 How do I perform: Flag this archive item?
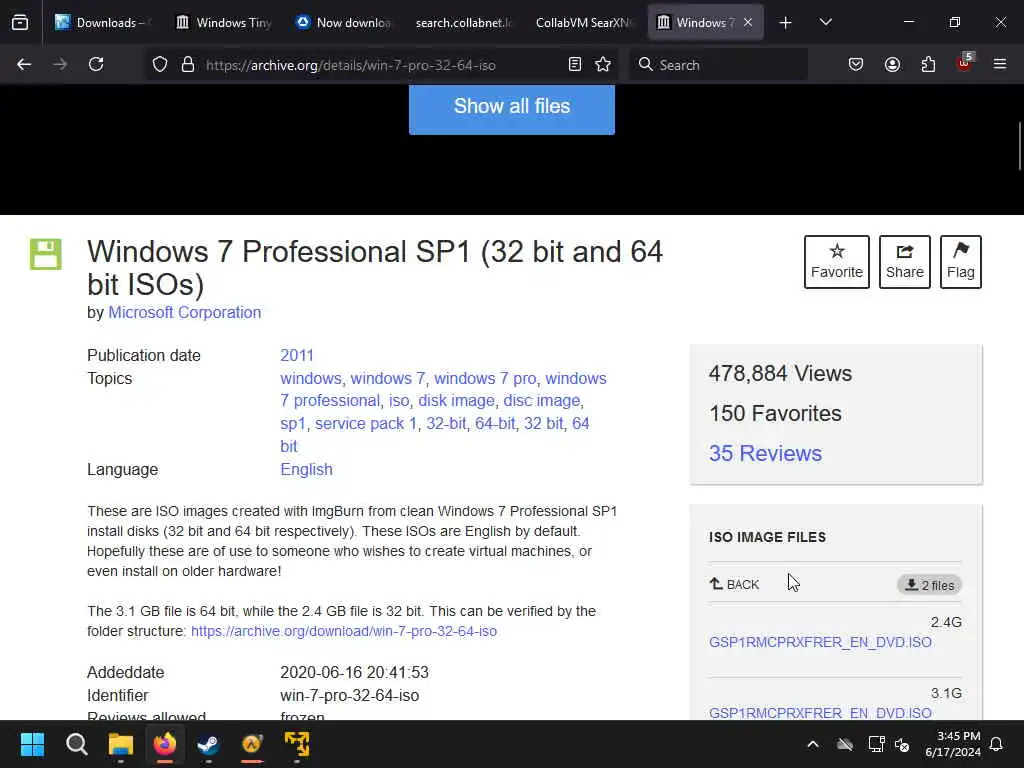coord(961,262)
